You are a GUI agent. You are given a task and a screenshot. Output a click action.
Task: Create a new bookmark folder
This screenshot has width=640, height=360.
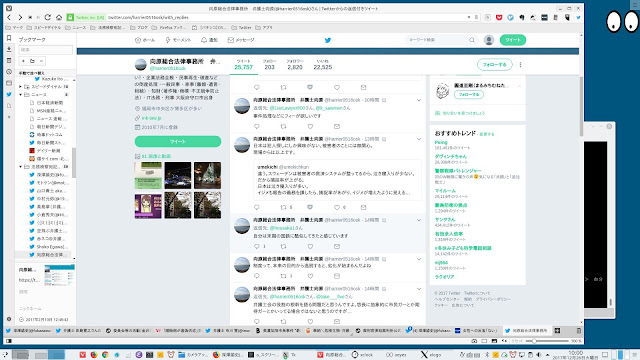click(x=32, y=61)
